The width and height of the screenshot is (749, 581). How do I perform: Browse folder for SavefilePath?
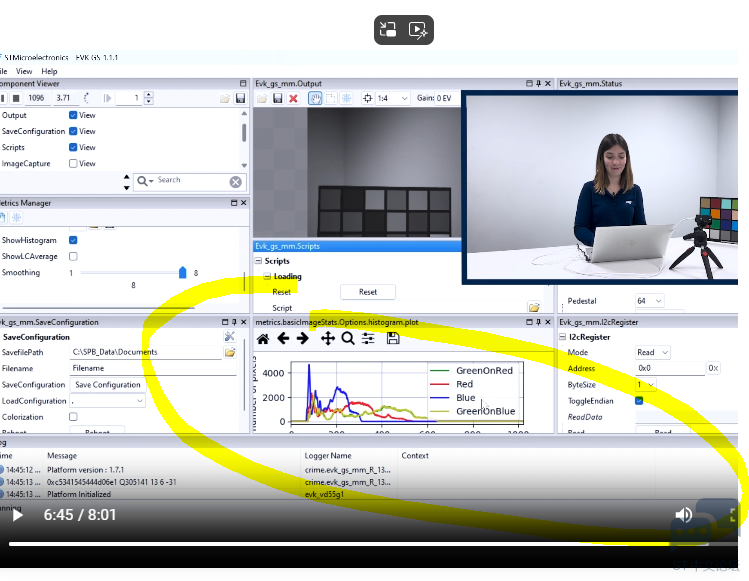pos(230,353)
